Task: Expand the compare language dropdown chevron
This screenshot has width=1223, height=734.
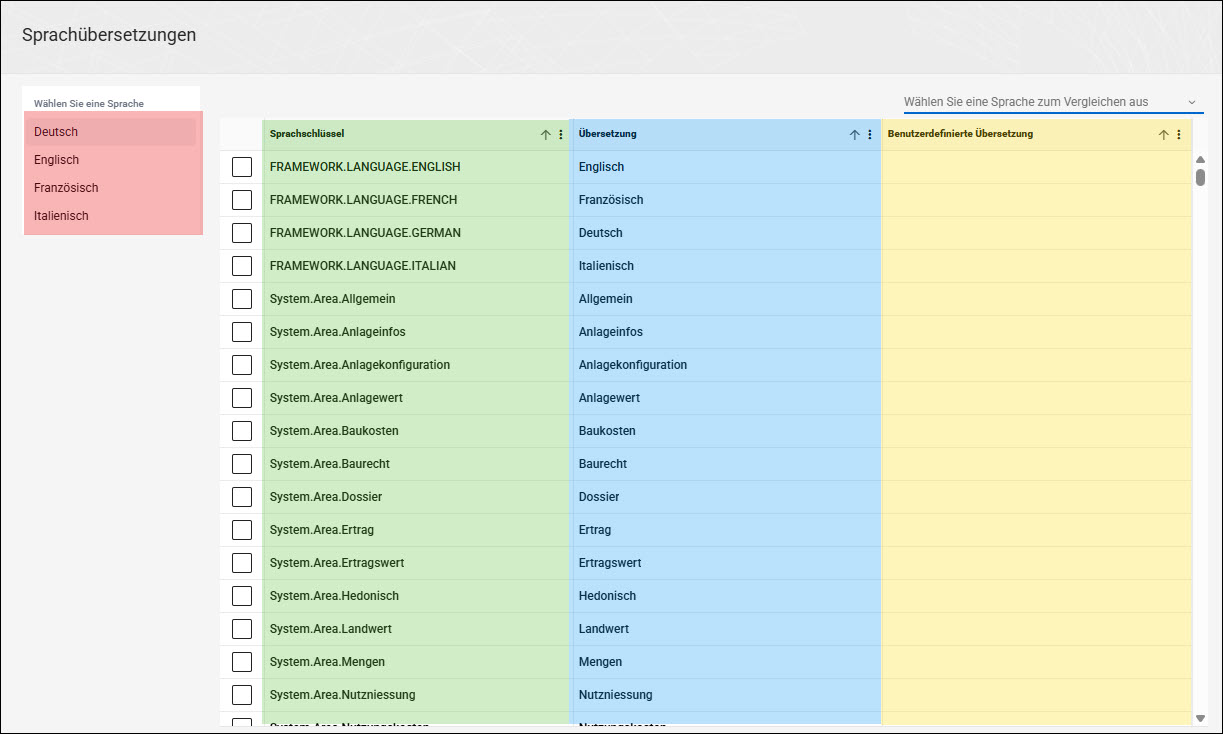Action: point(1192,102)
